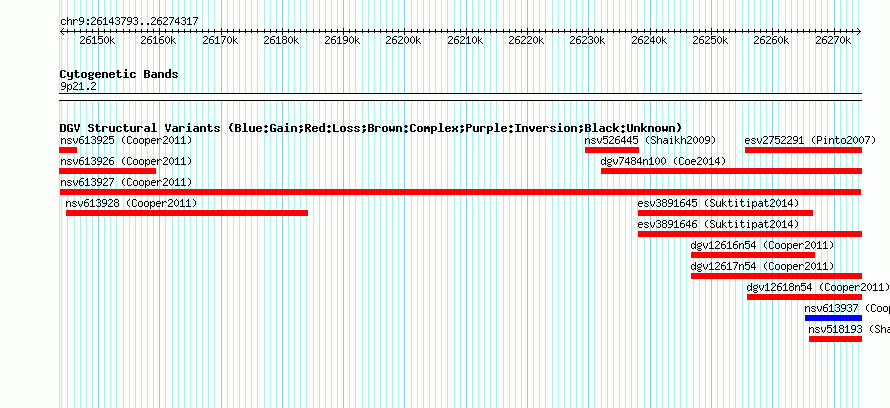Click the 26220k ruler position
The width and height of the screenshot is (890, 408).
pos(526,40)
